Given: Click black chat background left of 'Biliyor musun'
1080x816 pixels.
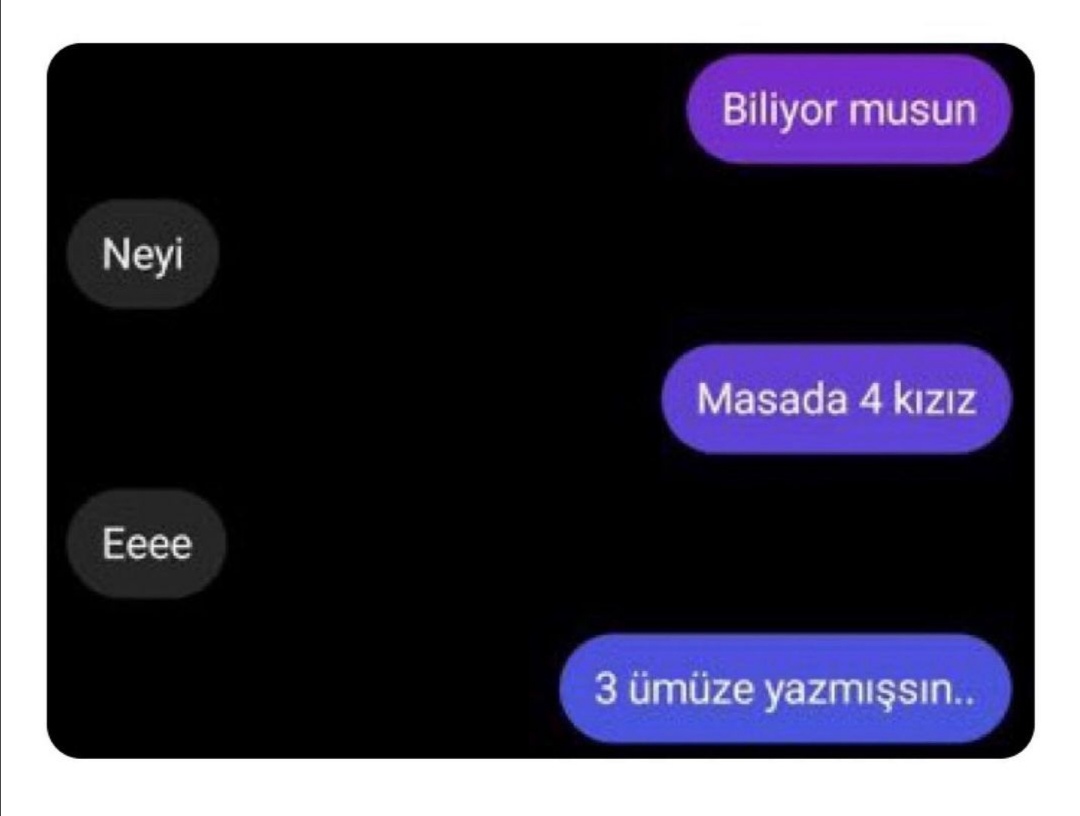Looking at the screenshot, I should point(365,109).
